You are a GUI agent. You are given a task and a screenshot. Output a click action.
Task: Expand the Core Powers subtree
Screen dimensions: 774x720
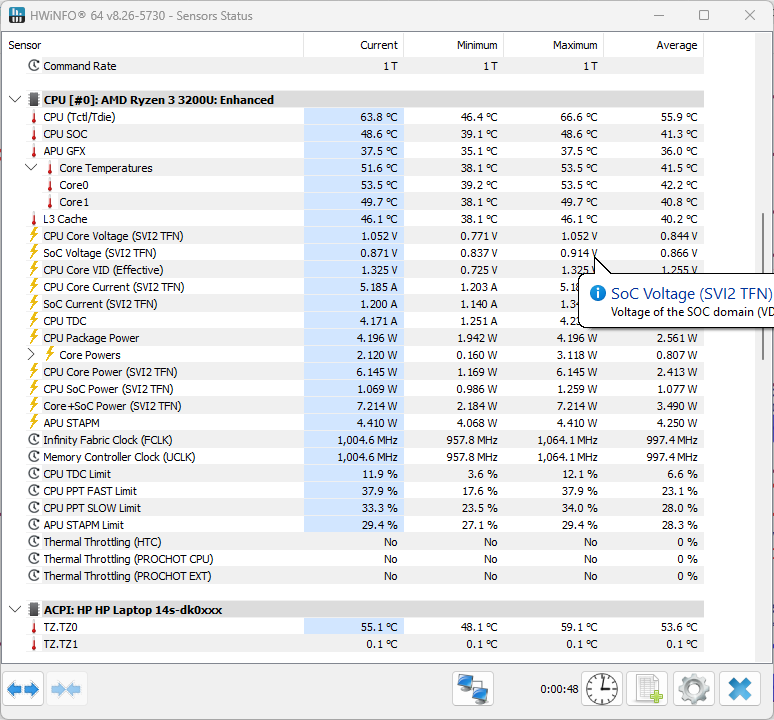31,355
